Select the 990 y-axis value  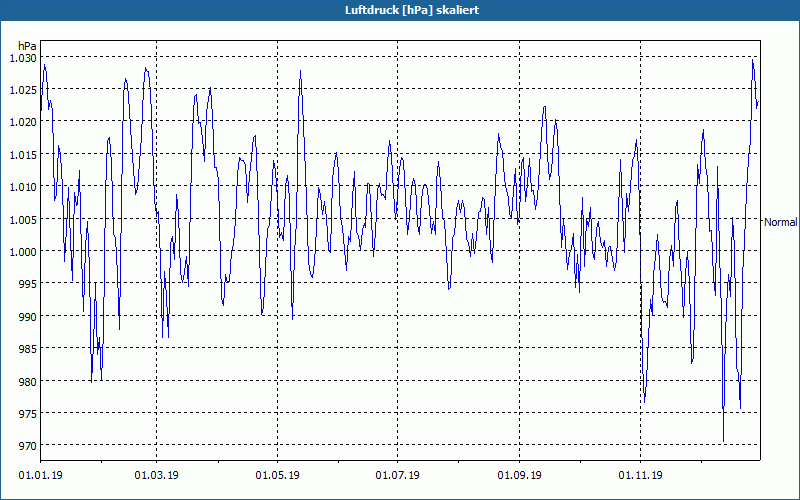point(28,317)
